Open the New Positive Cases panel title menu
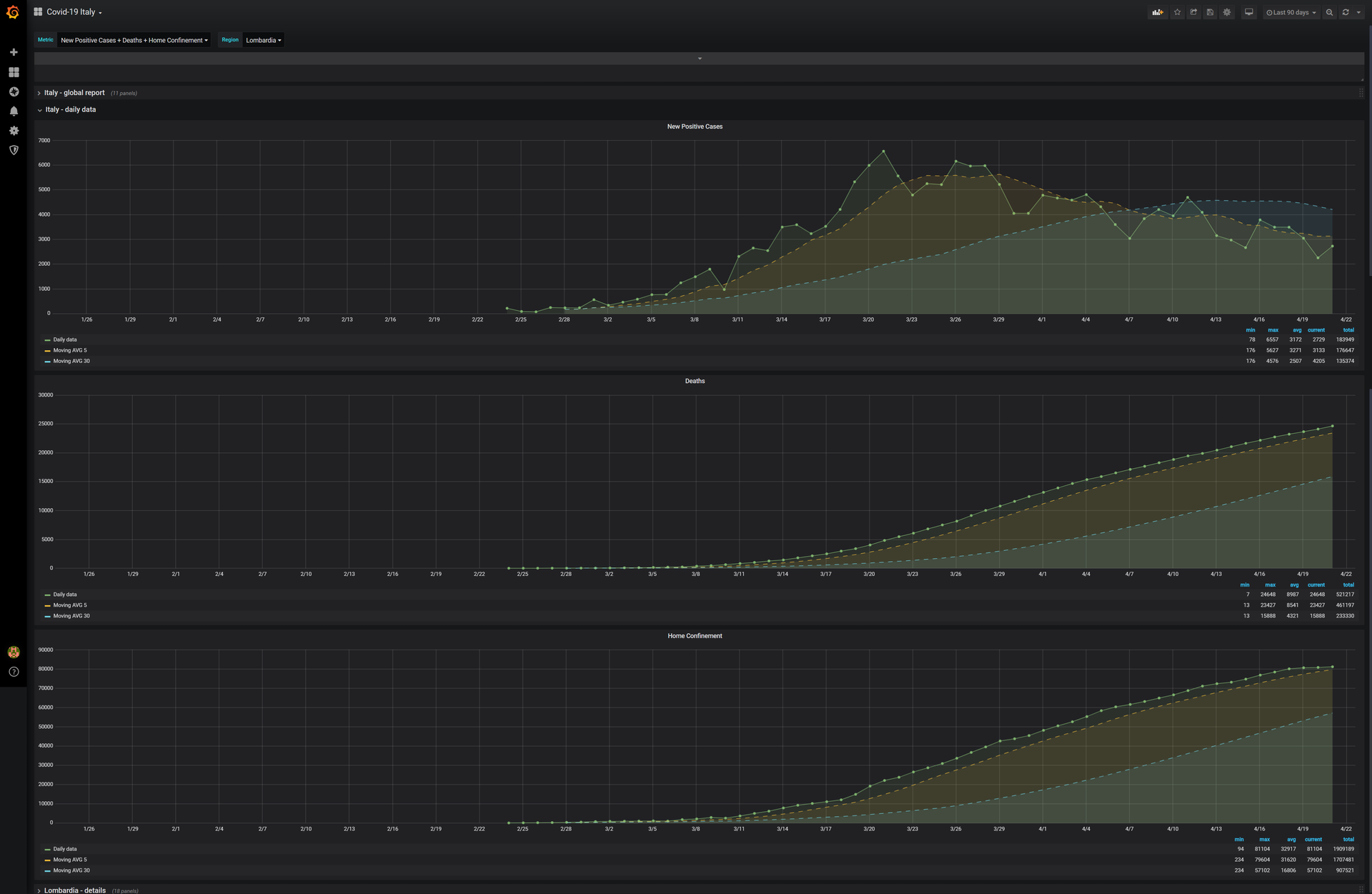The height and width of the screenshot is (894, 1372). 694,126
